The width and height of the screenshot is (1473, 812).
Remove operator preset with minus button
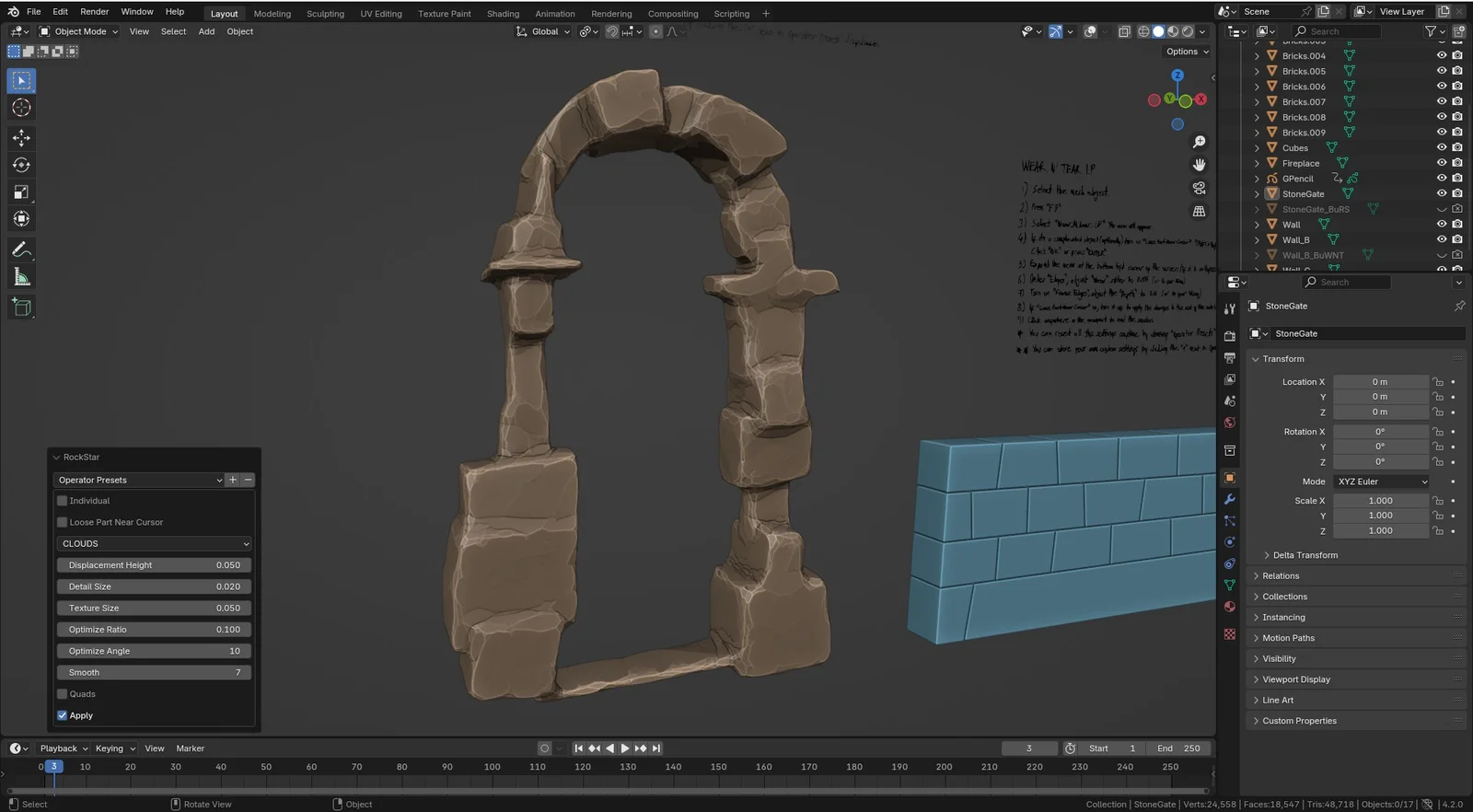248,480
